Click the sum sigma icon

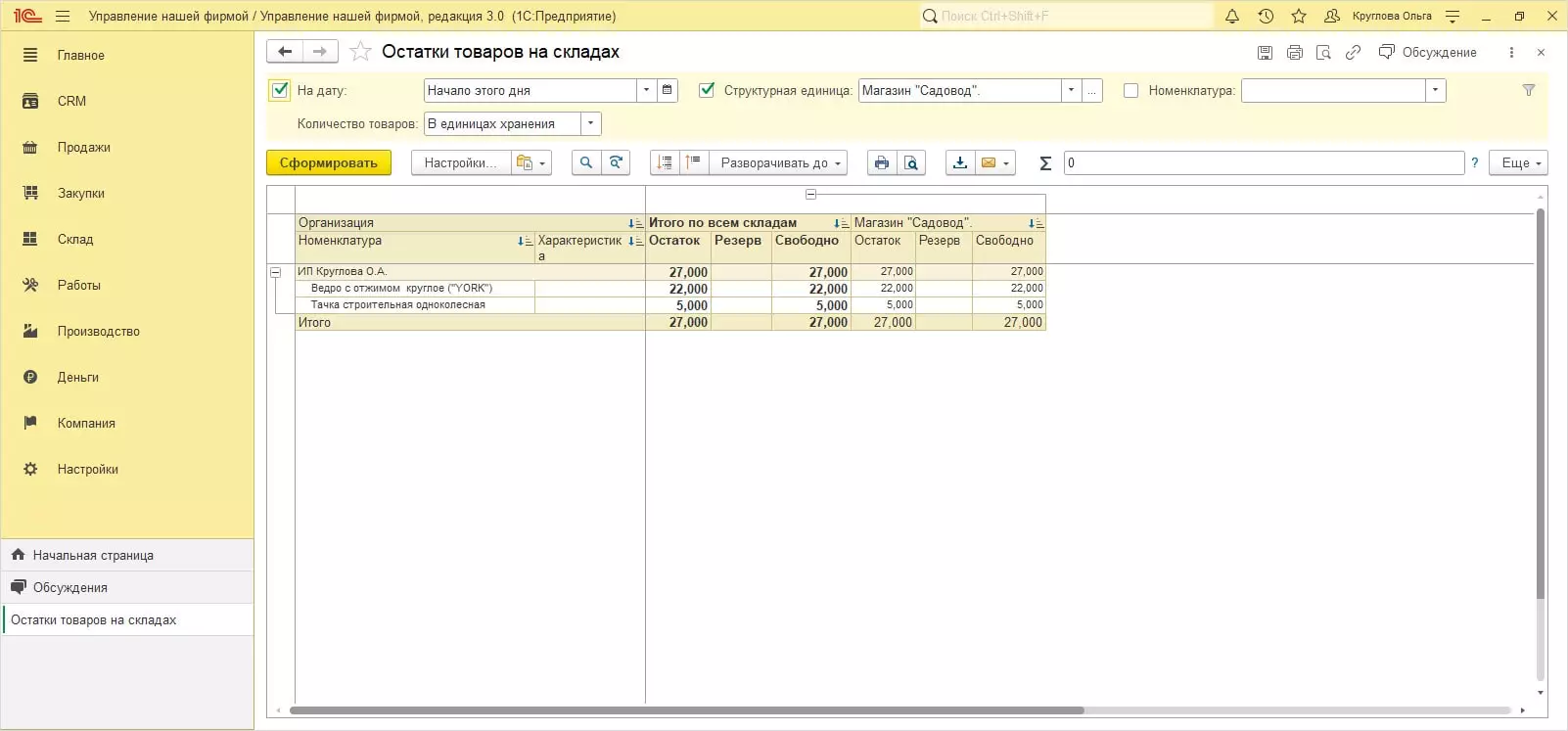(1044, 163)
